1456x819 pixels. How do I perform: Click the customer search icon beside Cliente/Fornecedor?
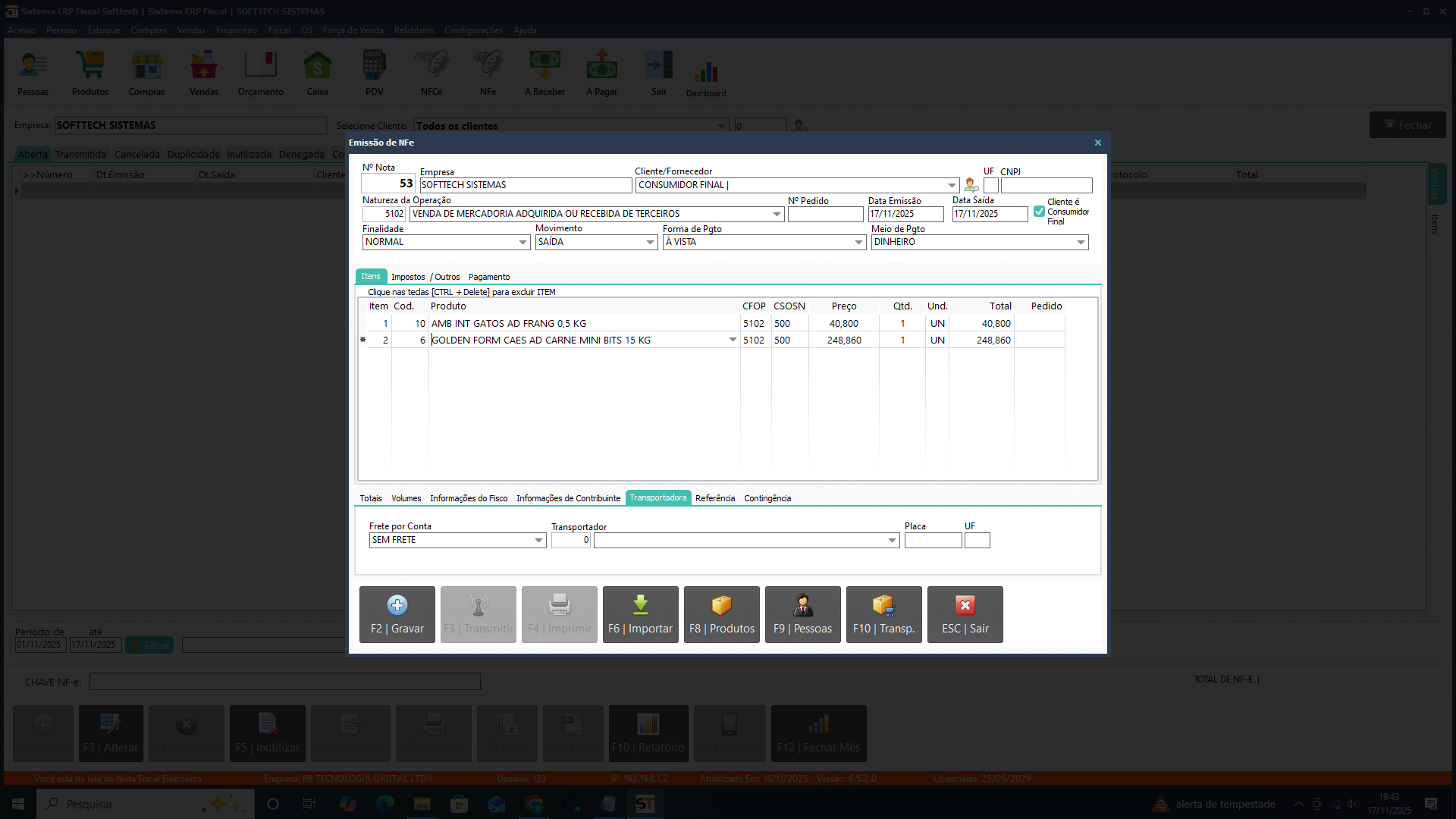(971, 185)
